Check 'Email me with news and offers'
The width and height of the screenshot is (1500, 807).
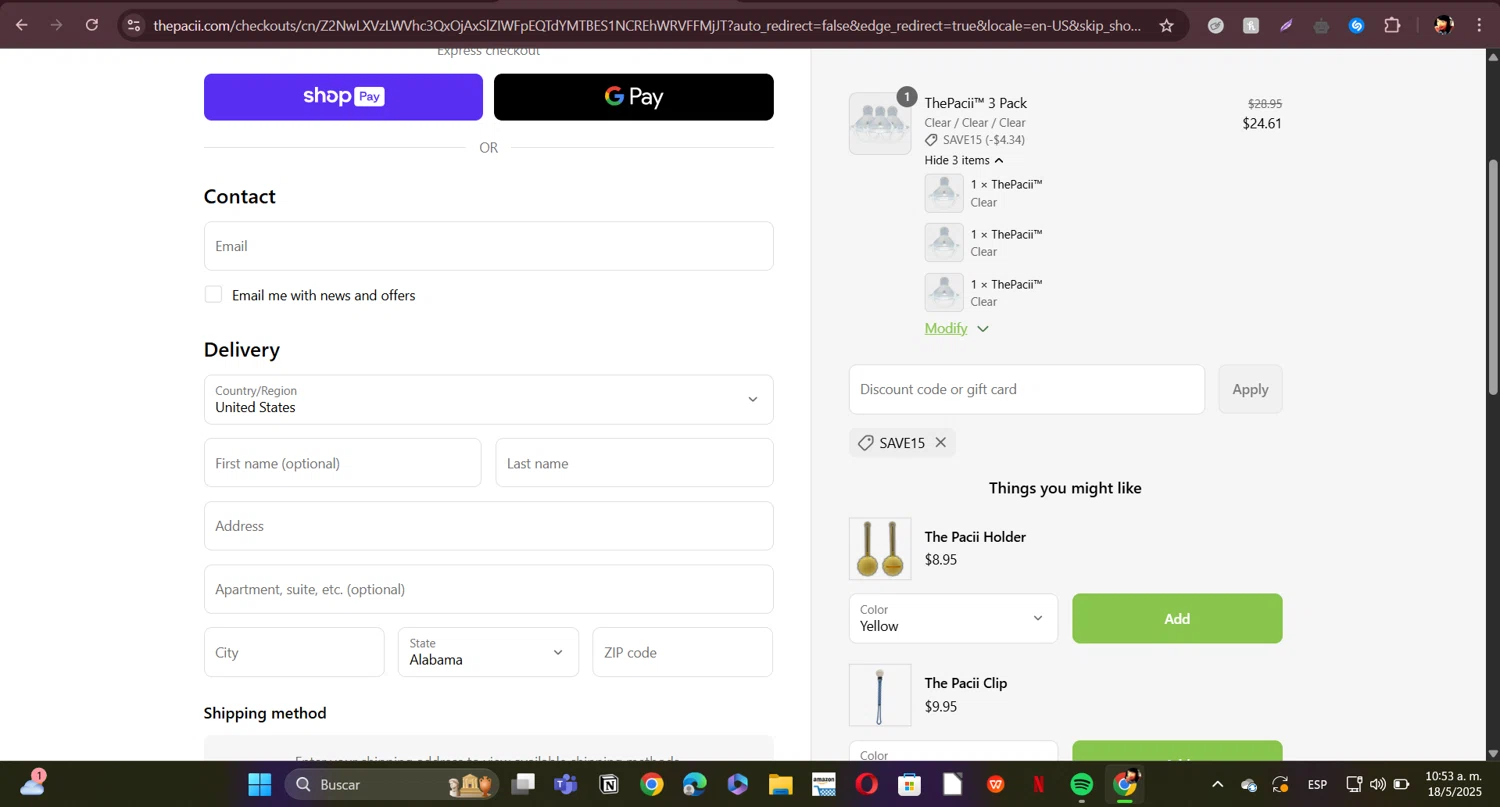point(213,294)
